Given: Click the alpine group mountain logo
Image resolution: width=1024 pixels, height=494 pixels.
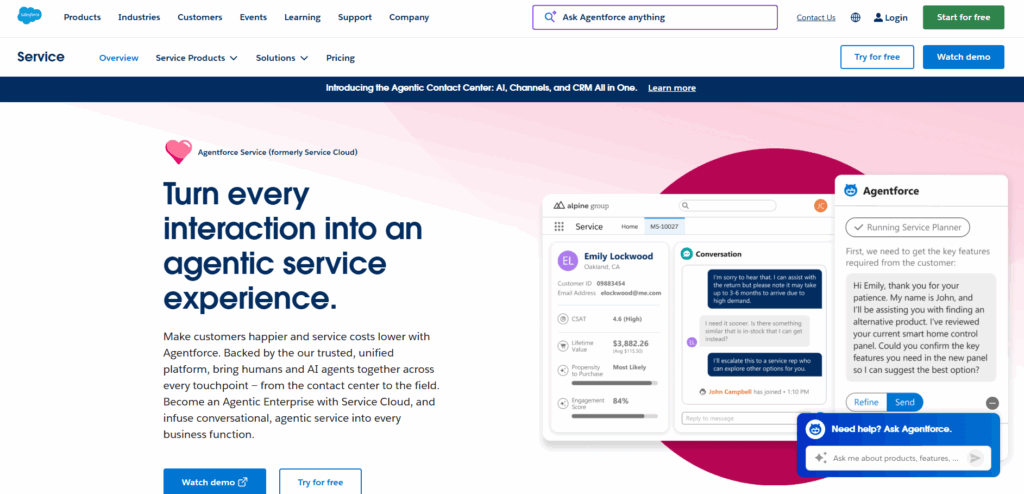Looking at the screenshot, I should pos(559,205).
